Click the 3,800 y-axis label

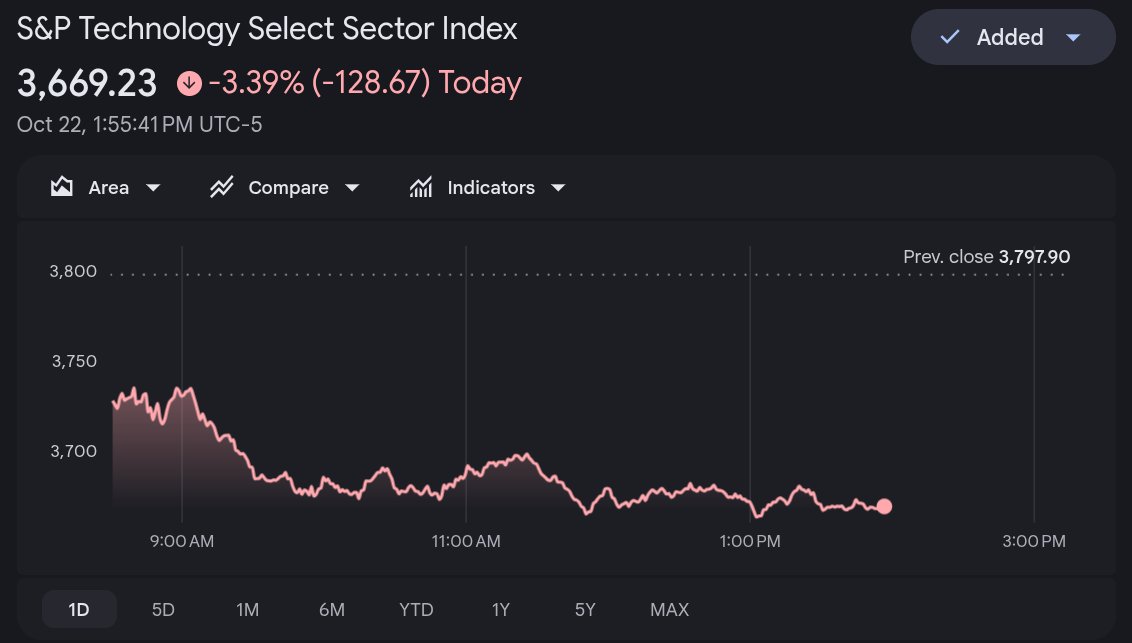click(73, 271)
